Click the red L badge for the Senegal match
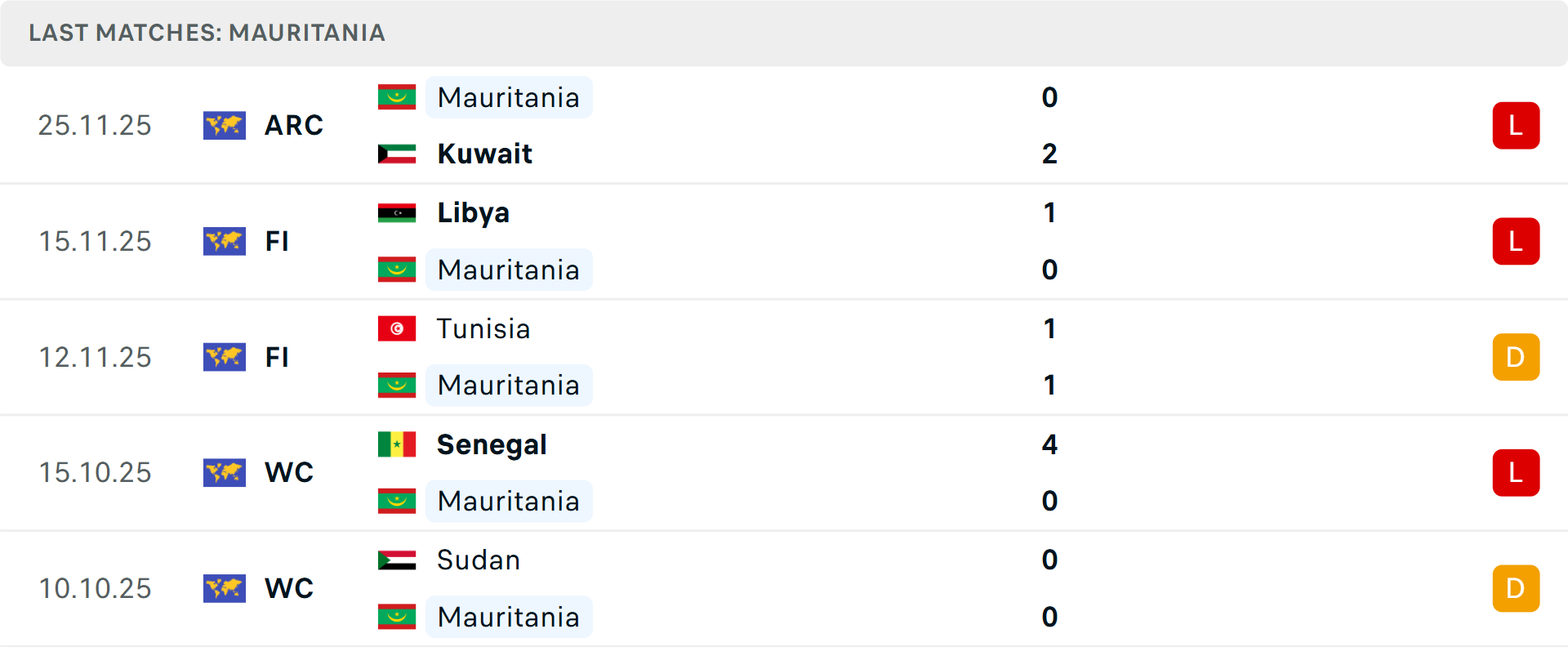1568x647 pixels. [x=1516, y=472]
